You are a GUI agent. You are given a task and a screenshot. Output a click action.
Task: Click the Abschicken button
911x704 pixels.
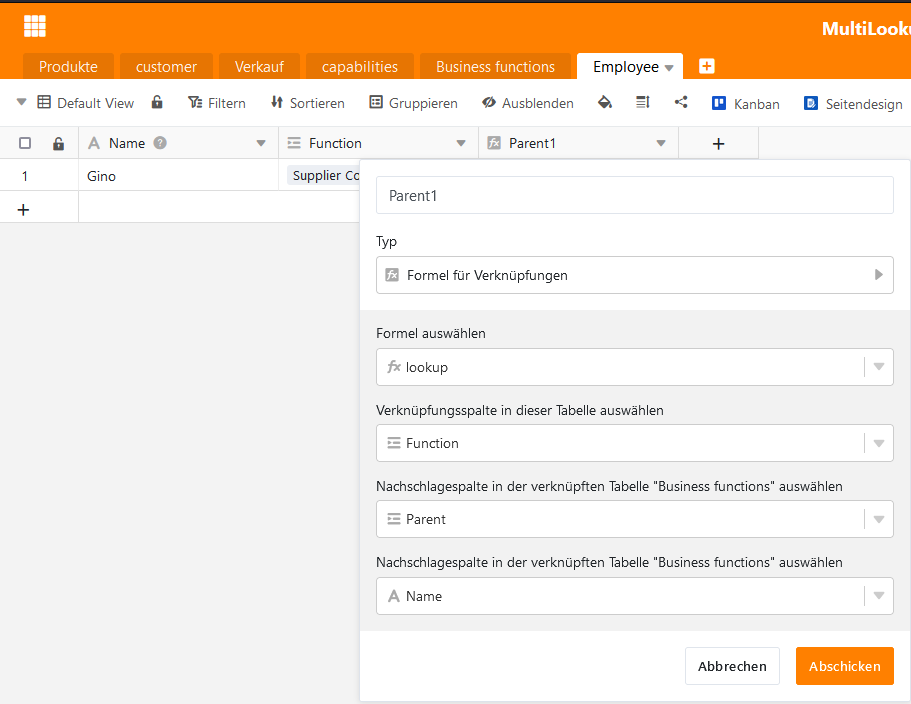coord(844,666)
